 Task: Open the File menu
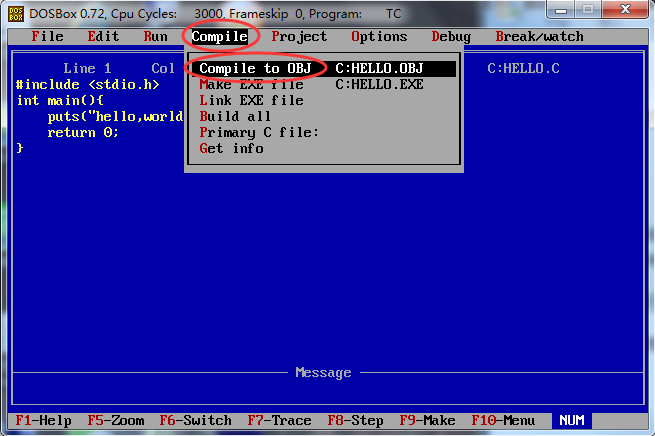pos(47,37)
